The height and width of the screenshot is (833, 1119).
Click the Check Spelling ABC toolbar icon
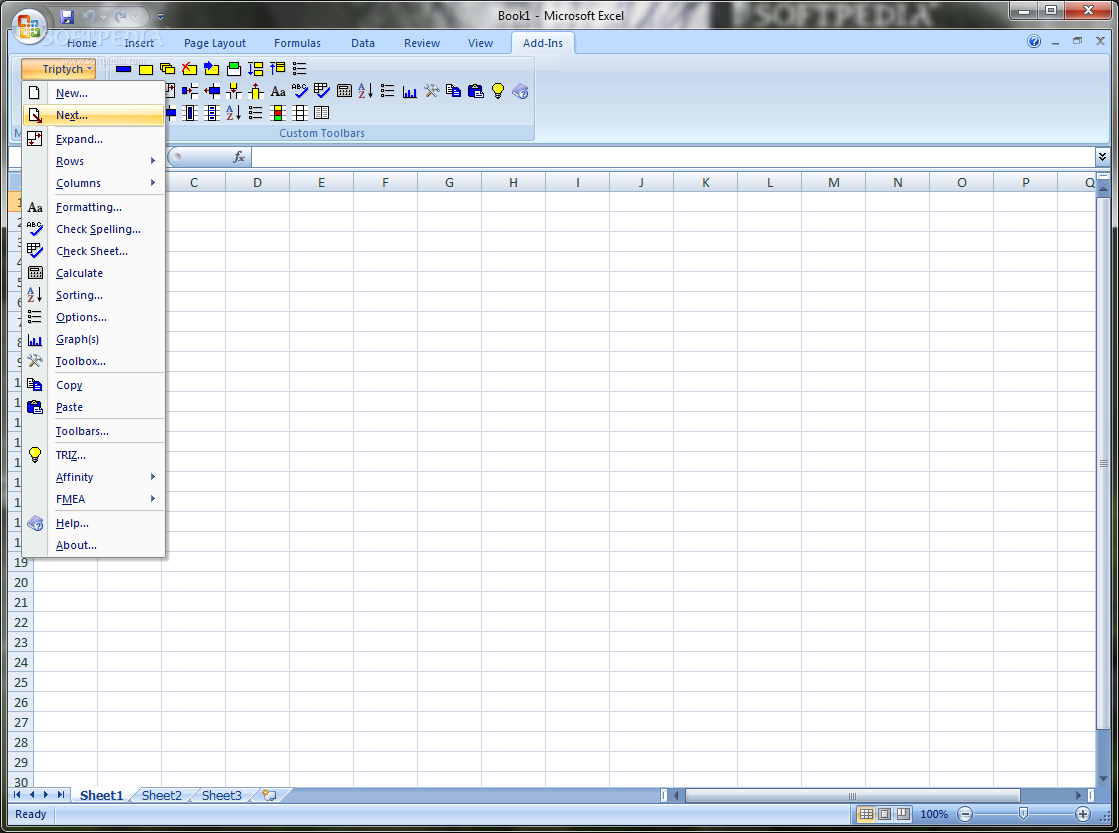[x=300, y=91]
